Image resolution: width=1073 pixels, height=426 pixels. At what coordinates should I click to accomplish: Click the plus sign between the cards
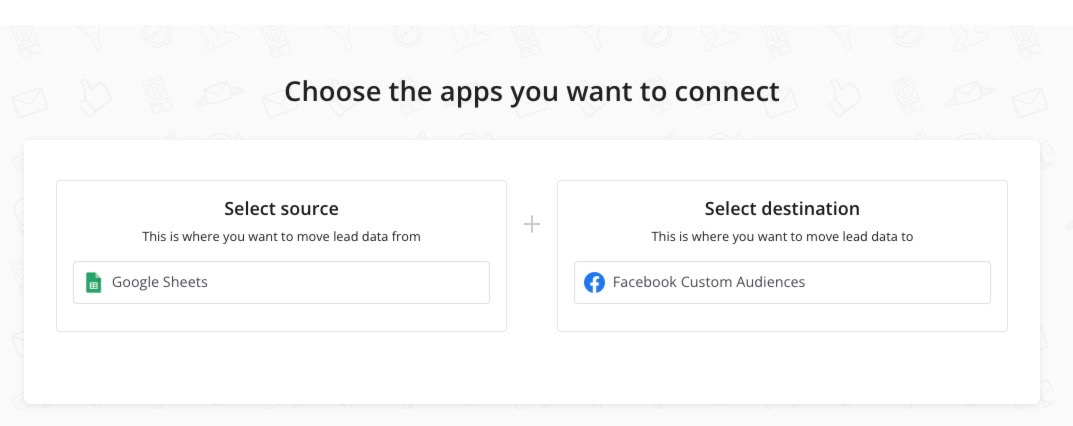point(532,224)
